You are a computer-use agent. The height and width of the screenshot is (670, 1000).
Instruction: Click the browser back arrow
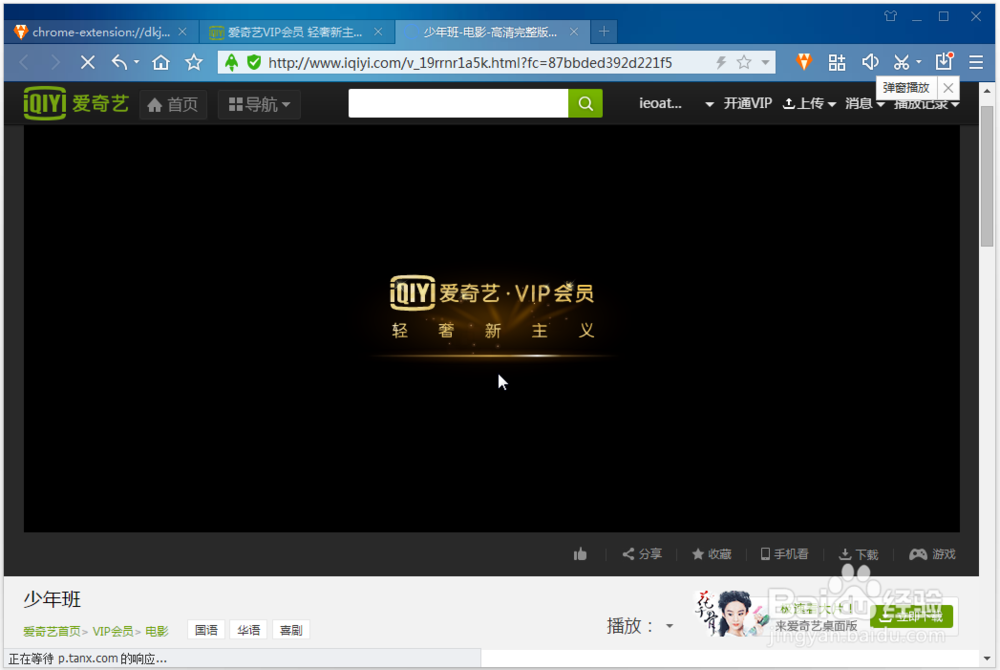tap(24, 62)
